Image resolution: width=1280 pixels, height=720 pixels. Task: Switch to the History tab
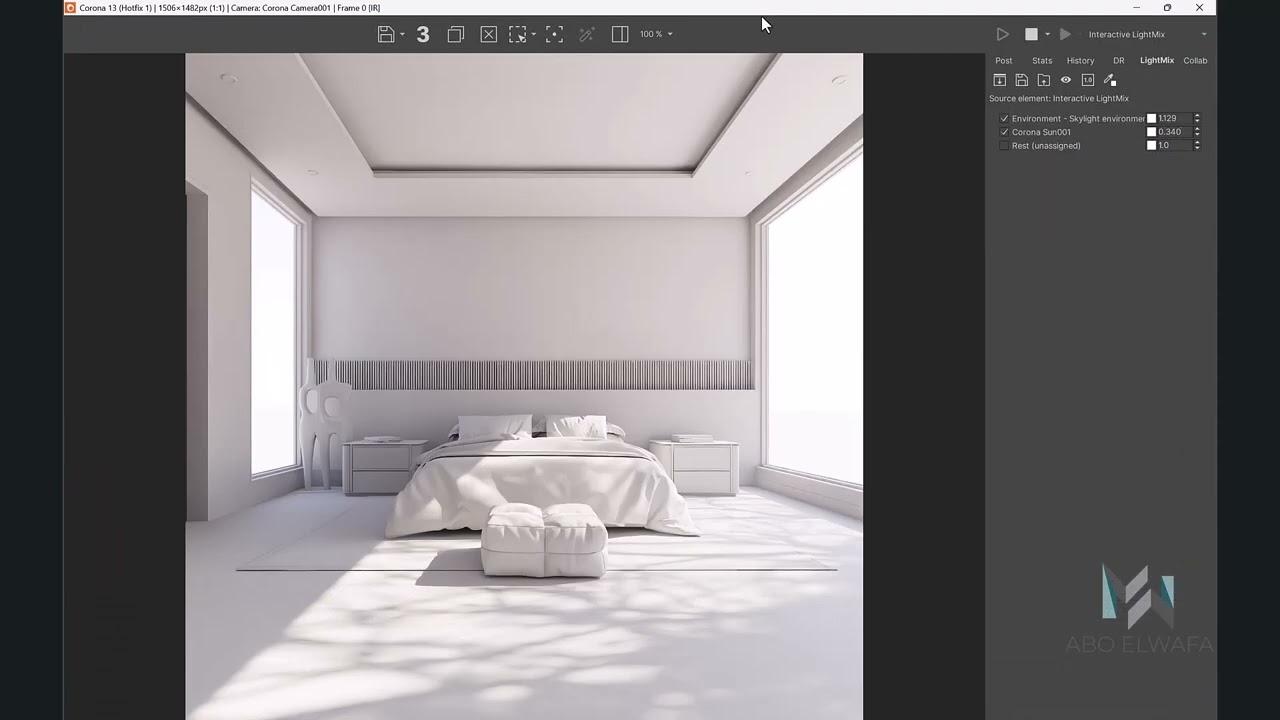coord(1080,60)
